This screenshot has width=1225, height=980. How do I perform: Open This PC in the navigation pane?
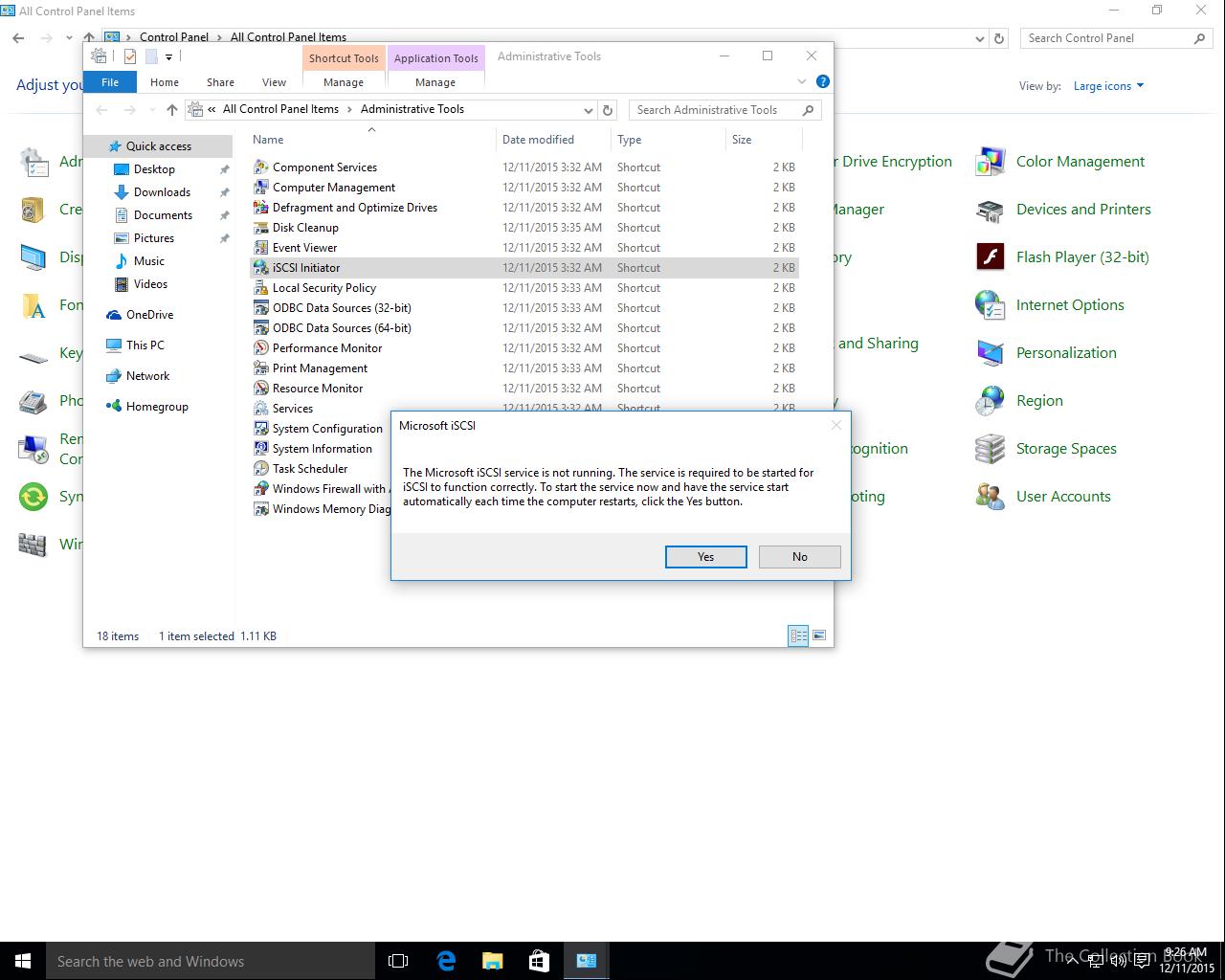pyautogui.click(x=145, y=345)
